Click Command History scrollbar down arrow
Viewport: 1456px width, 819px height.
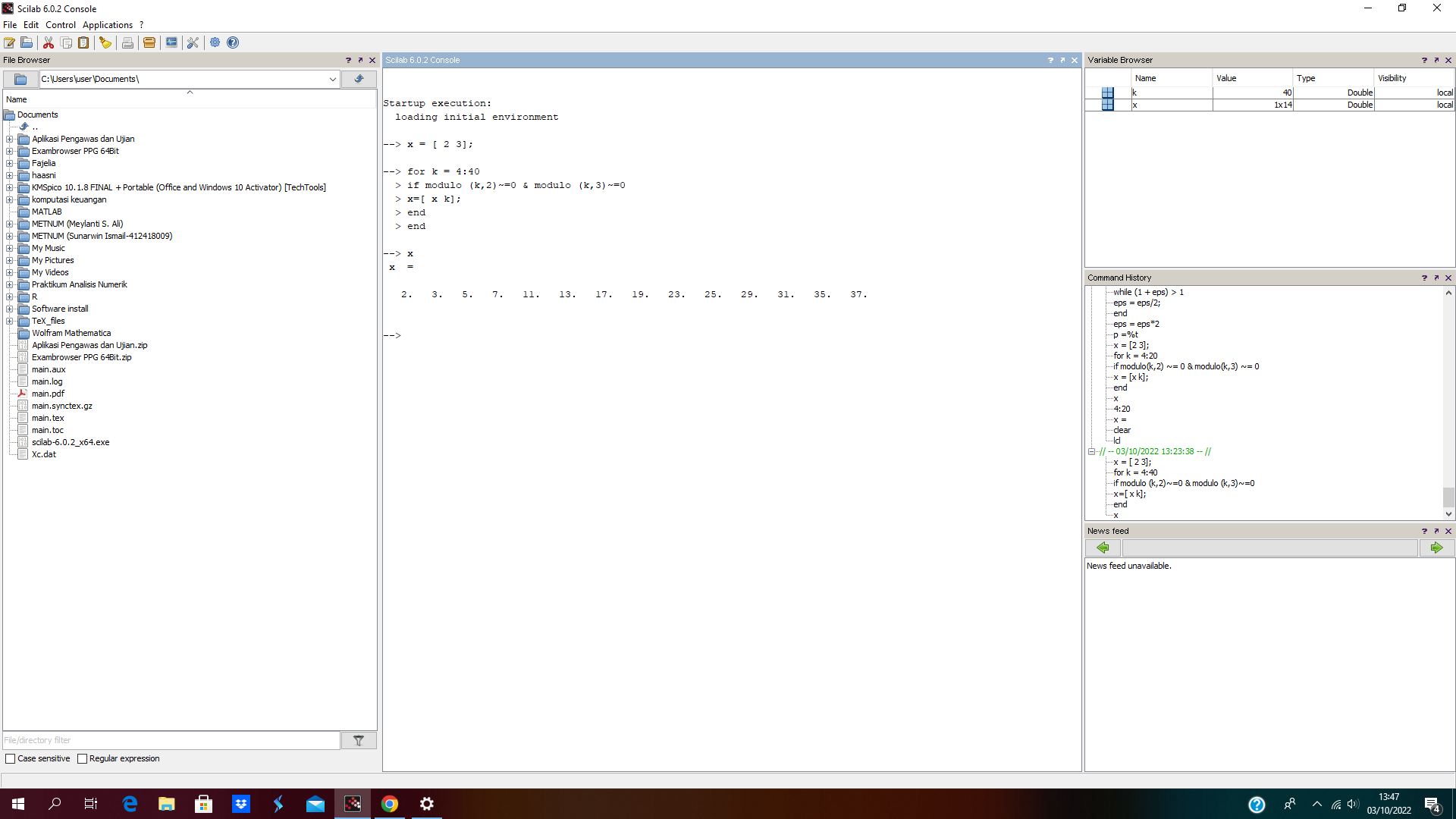point(1448,514)
